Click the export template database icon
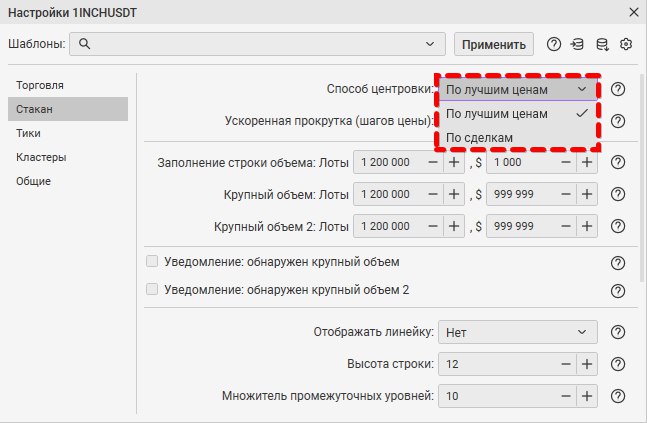The height and width of the screenshot is (423, 647). [602, 44]
